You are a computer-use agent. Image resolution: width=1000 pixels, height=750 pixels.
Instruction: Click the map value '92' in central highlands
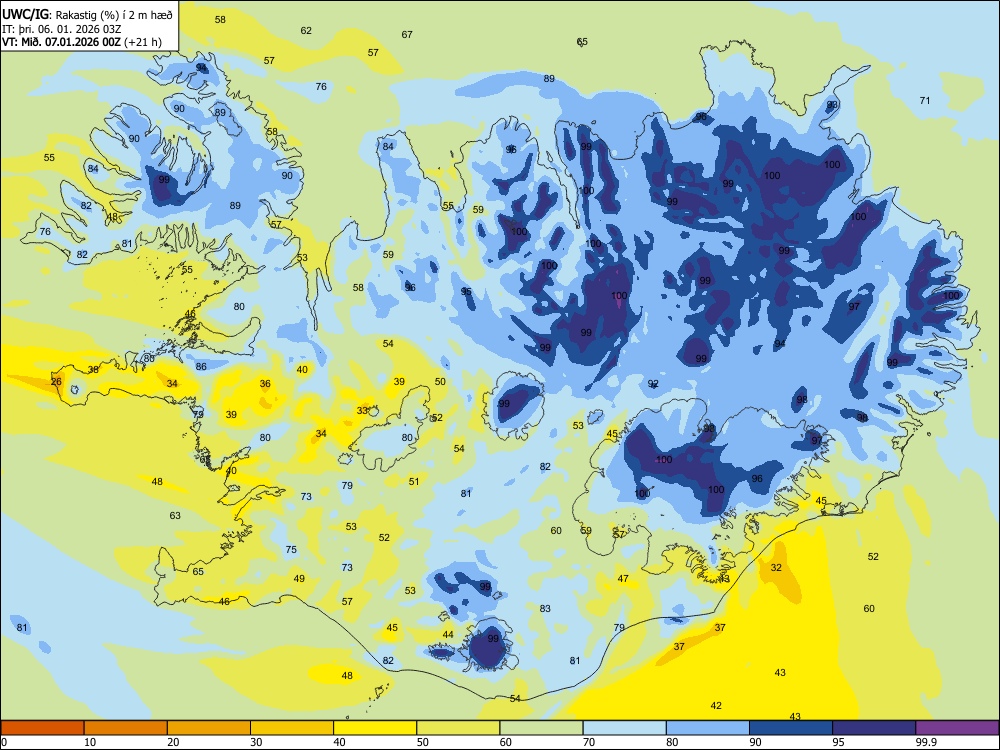pos(653,384)
